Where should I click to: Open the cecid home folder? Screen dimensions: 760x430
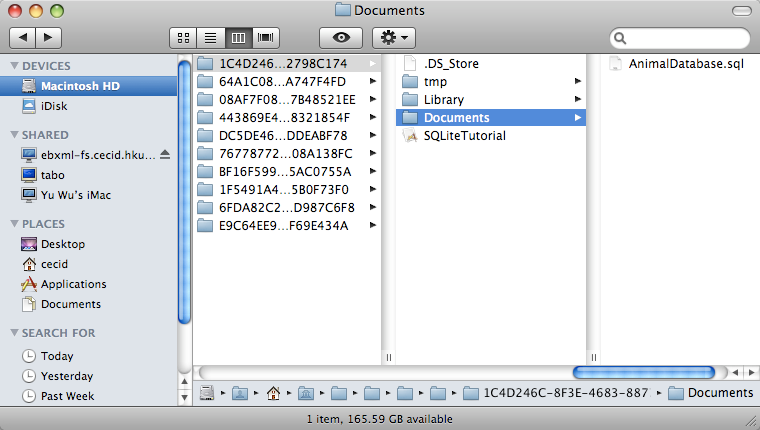pyautogui.click(x=56, y=264)
